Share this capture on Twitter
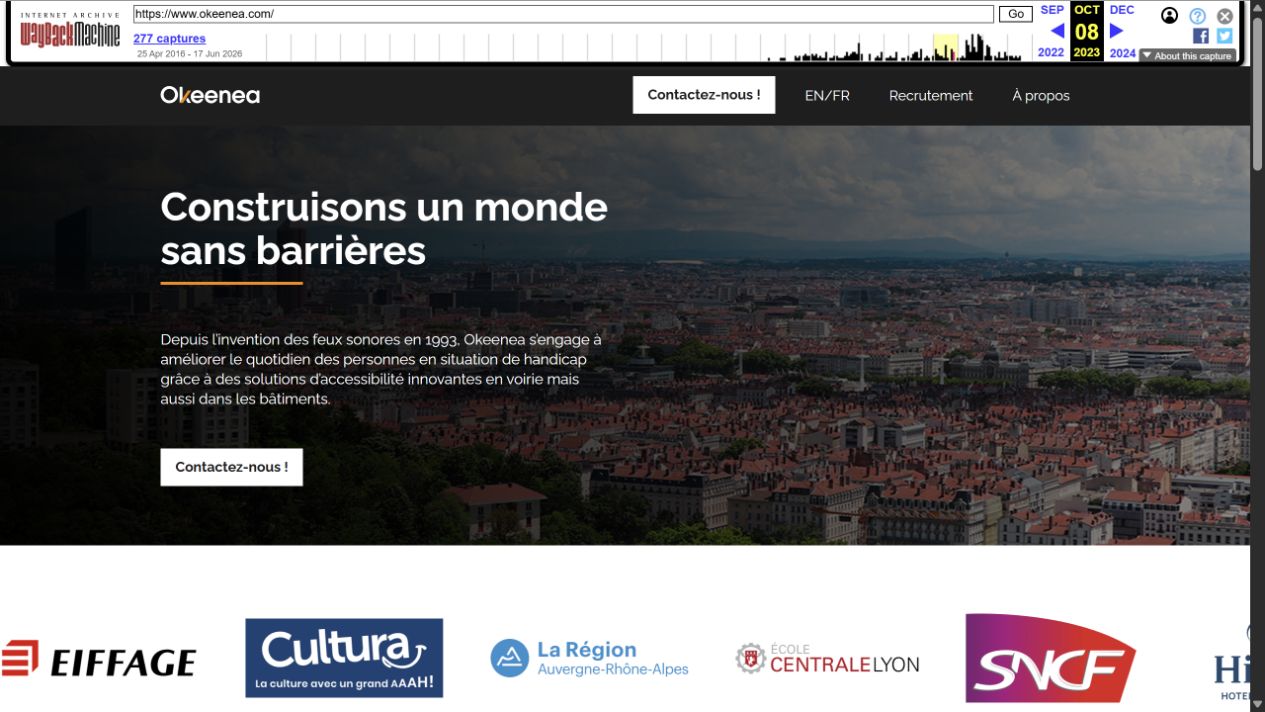This screenshot has width=1265, height=712. pos(1225,36)
